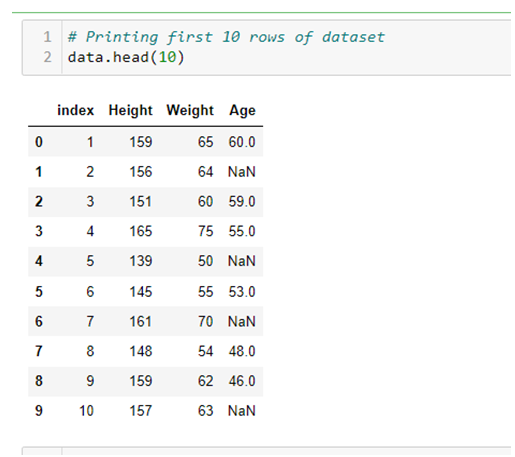Click Age value 48.0 in row 7
The image size is (515, 457).
tap(242, 351)
